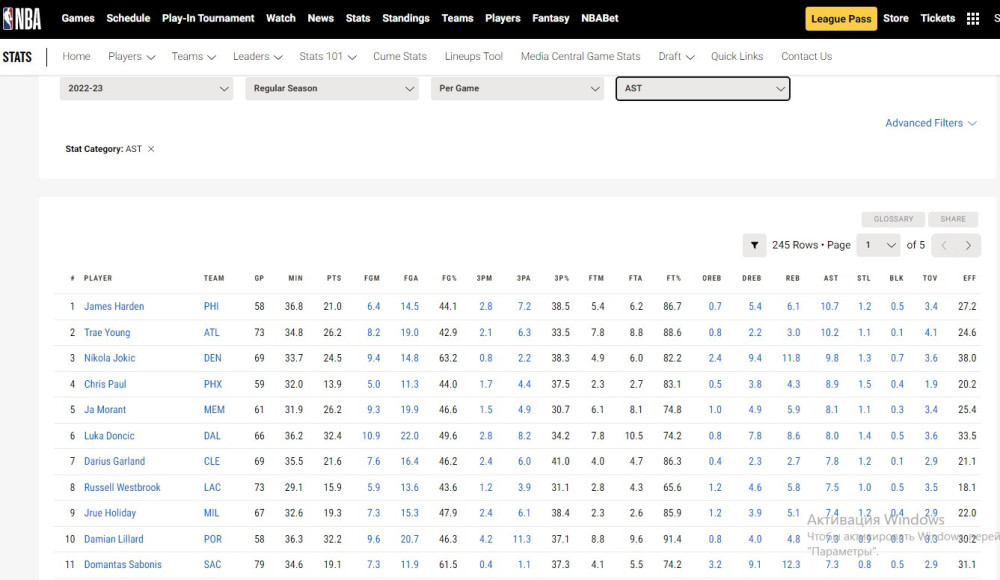Expand Advanced Filters

(930, 123)
